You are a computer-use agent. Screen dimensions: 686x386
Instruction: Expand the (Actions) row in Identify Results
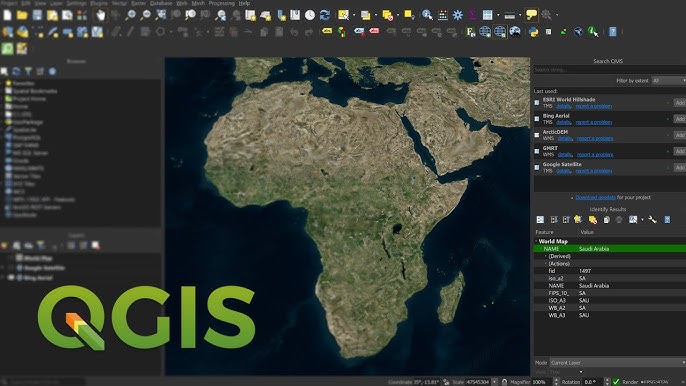[x=546, y=263]
